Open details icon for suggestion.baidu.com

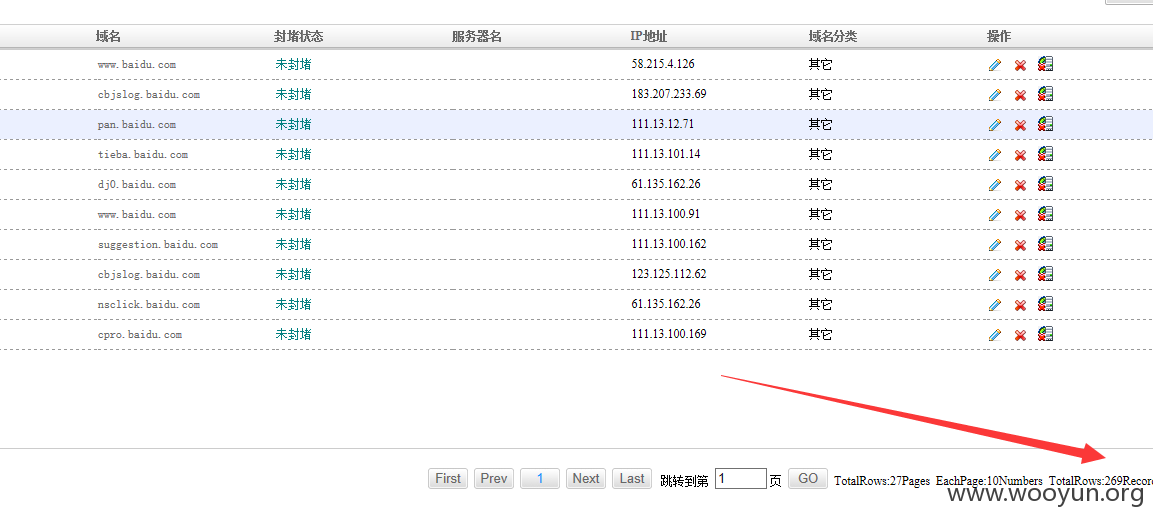click(1046, 244)
